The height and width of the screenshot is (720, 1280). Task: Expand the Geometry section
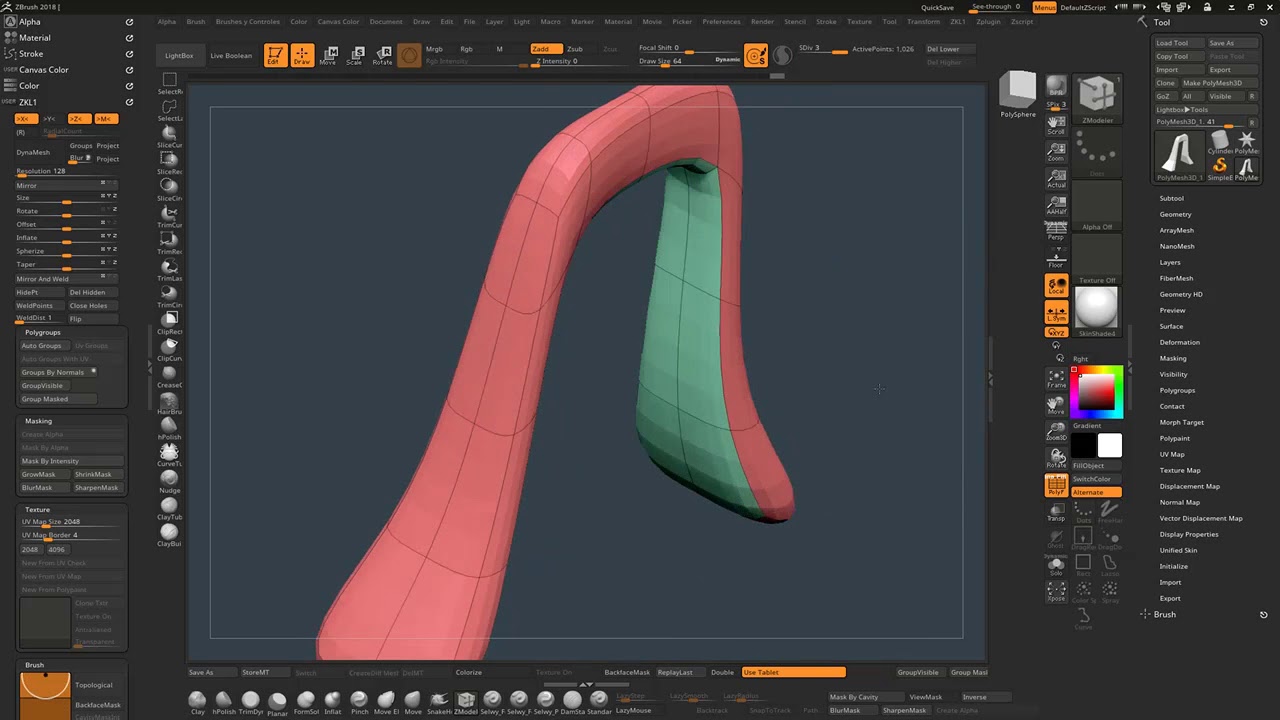tap(1175, 214)
